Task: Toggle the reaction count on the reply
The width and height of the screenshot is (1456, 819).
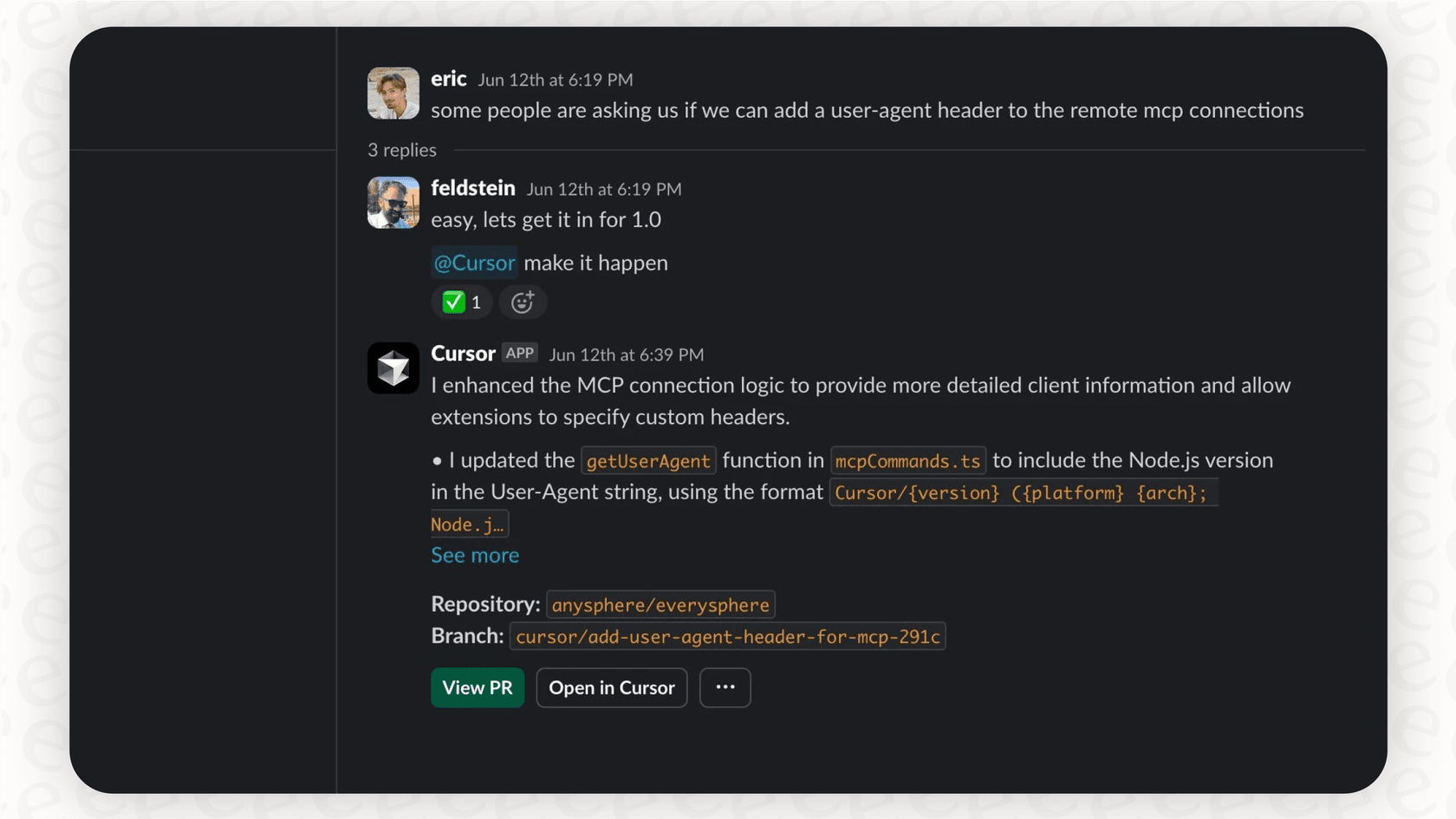Action: tap(475, 302)
